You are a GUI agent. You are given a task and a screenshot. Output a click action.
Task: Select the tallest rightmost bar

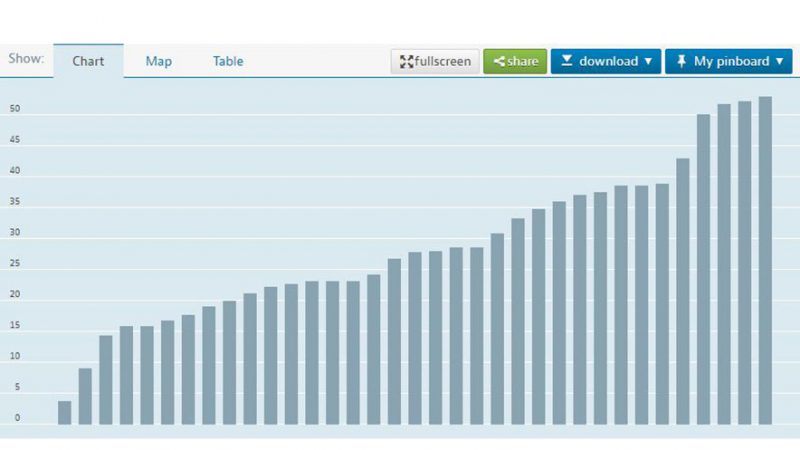point(765,260)
